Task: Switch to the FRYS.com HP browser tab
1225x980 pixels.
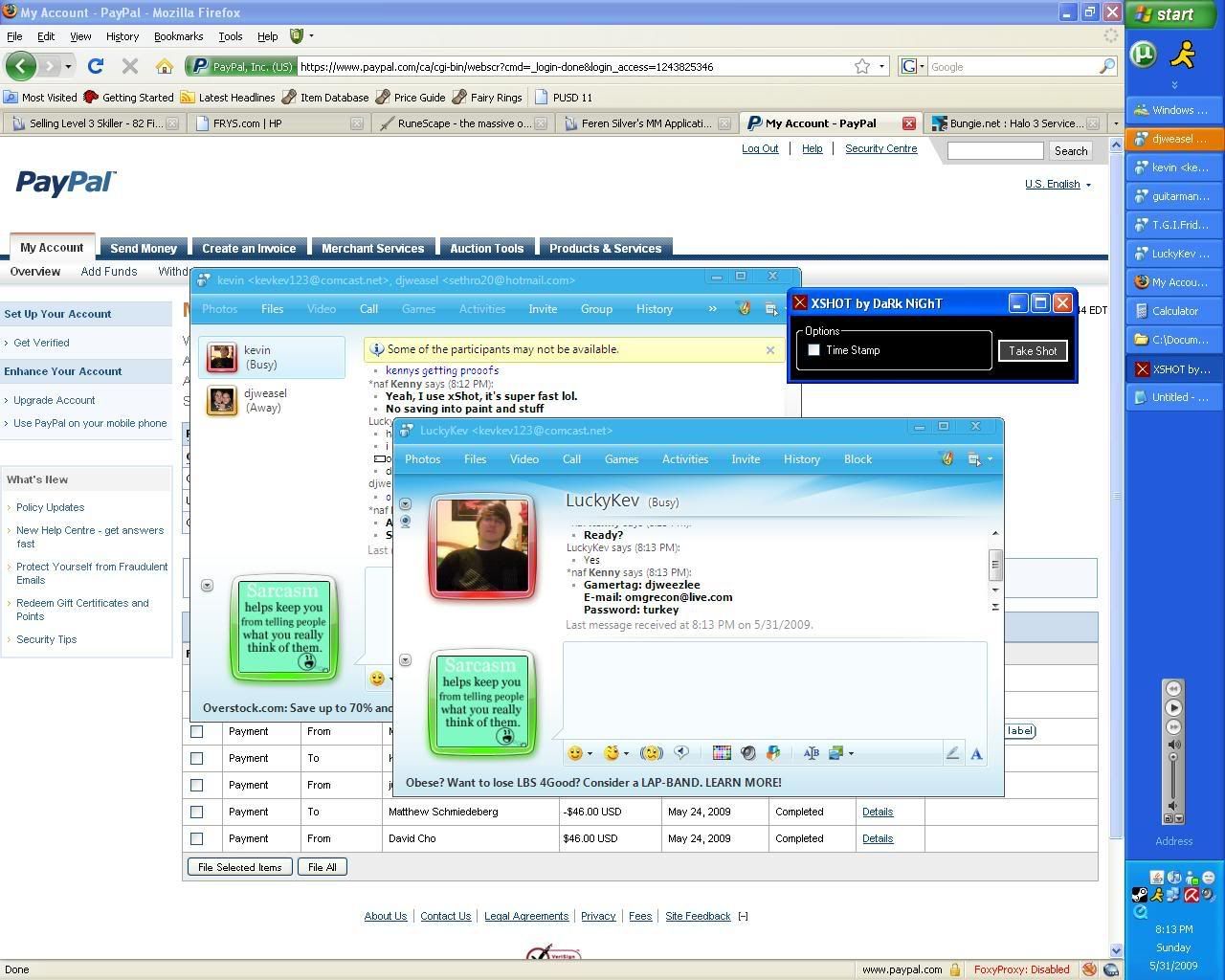Action: coord(277,123)
